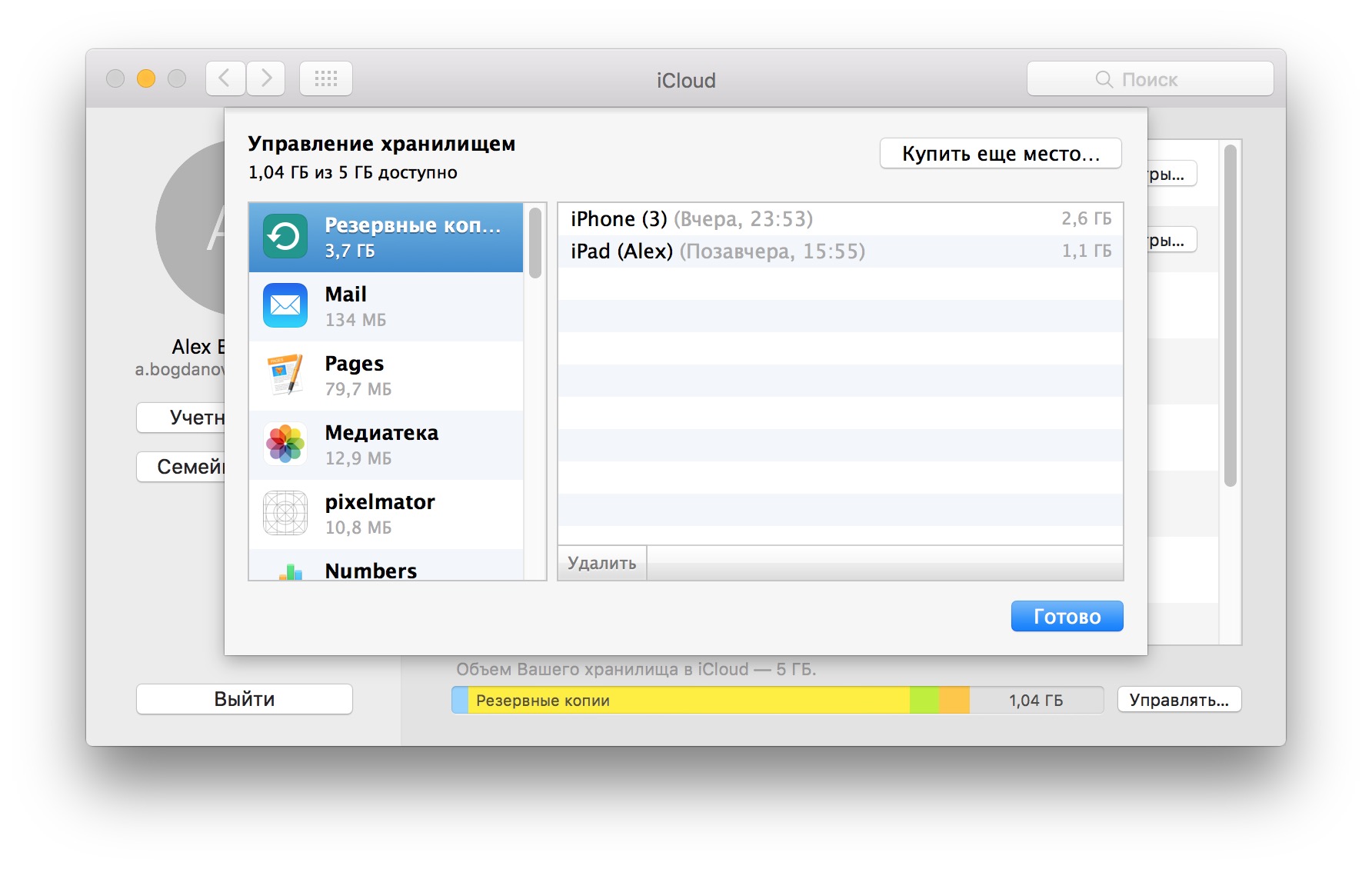Go back with the left arrow
Screen dimensions: 1372x869
coord(225,78)
